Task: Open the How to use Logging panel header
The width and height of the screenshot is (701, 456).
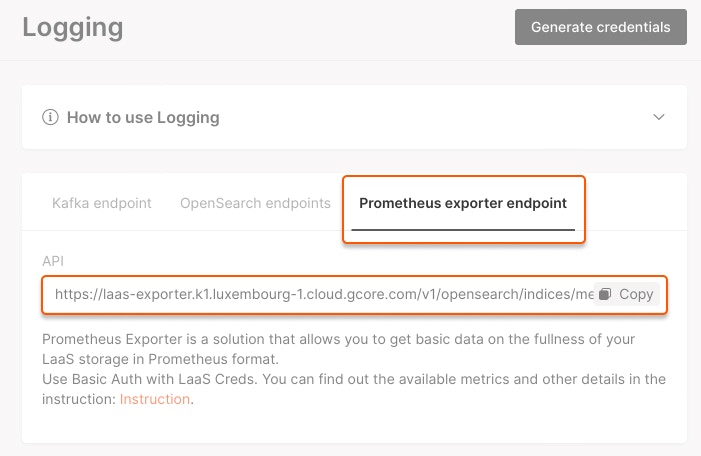Action: (354, 117)
